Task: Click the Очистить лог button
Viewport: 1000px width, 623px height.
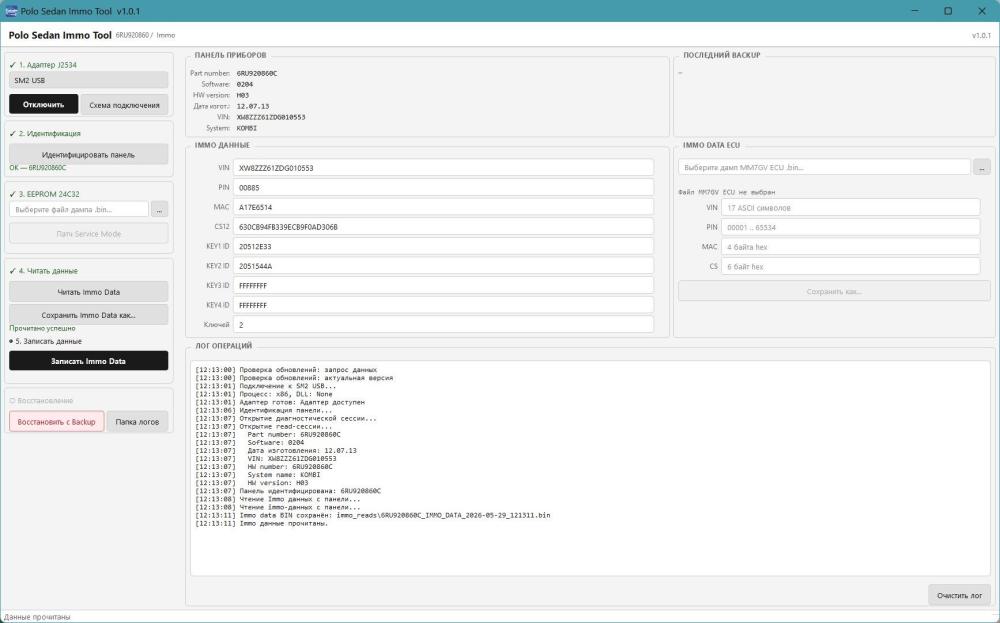Action: pos(959,595)
